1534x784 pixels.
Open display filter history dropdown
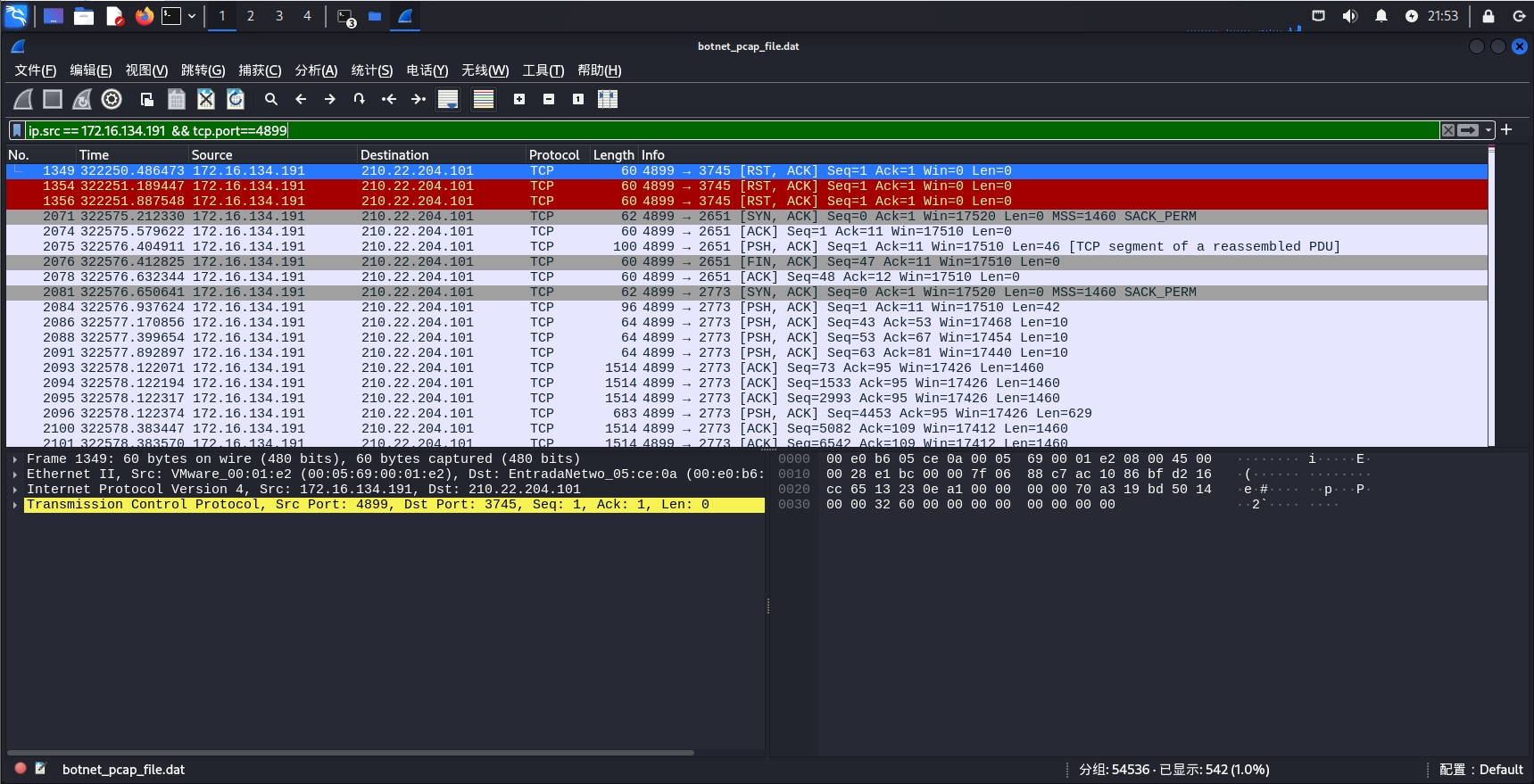tap(1488, 130)
